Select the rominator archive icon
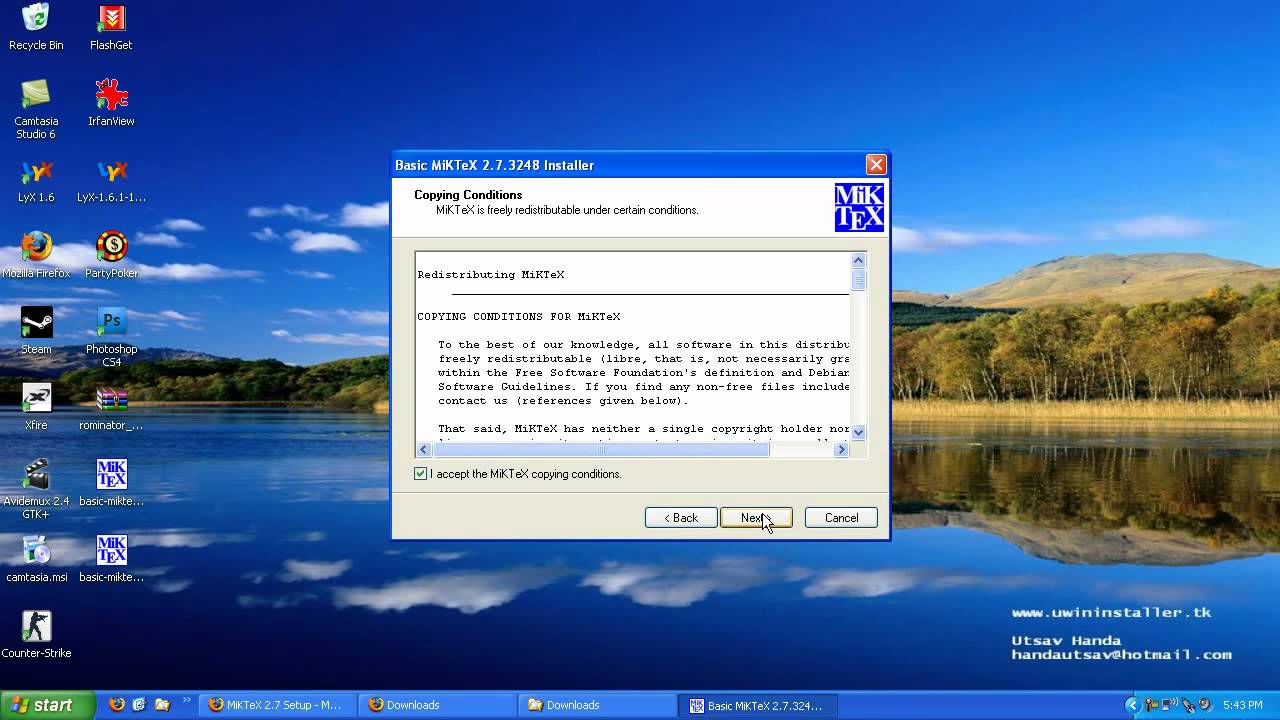Viewport: 1280px width, 720px height. tap(111, 407)
